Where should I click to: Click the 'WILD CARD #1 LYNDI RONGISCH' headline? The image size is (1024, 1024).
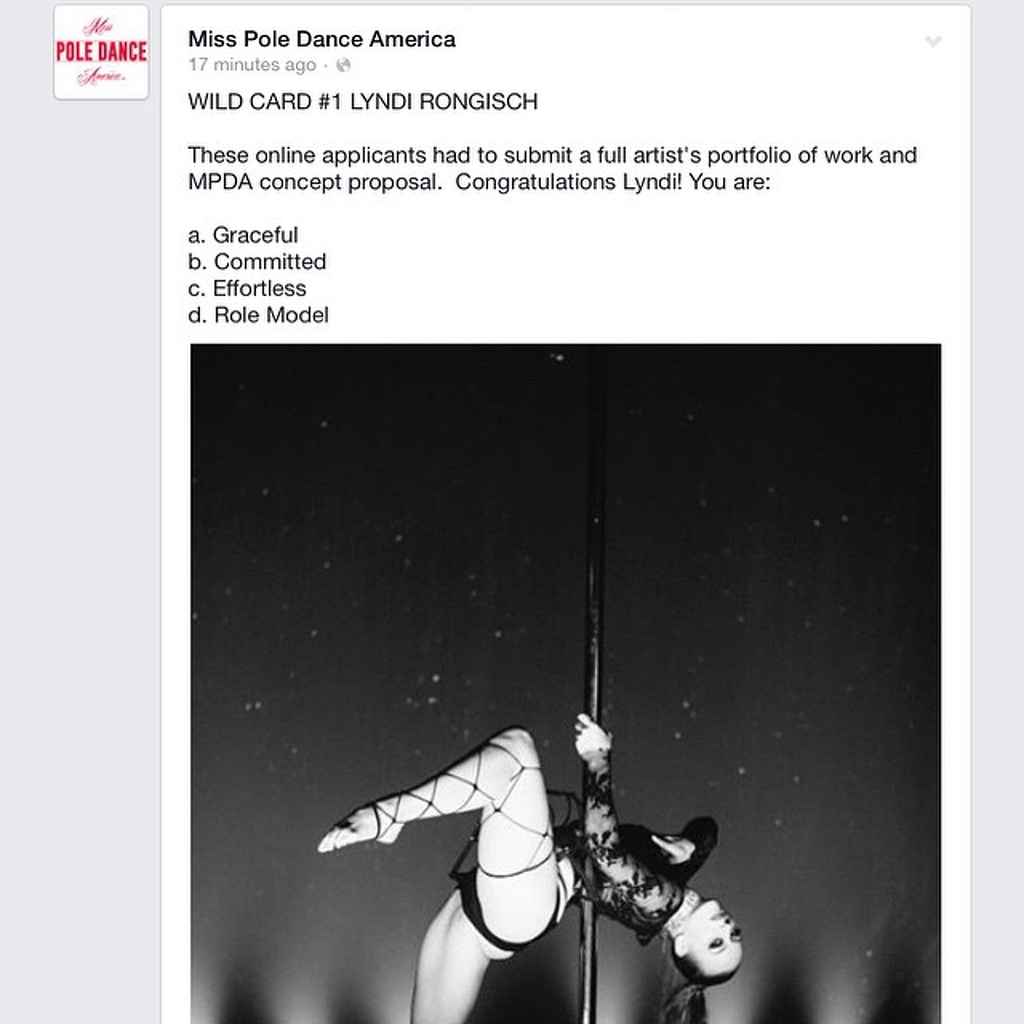tap(363, 102)
